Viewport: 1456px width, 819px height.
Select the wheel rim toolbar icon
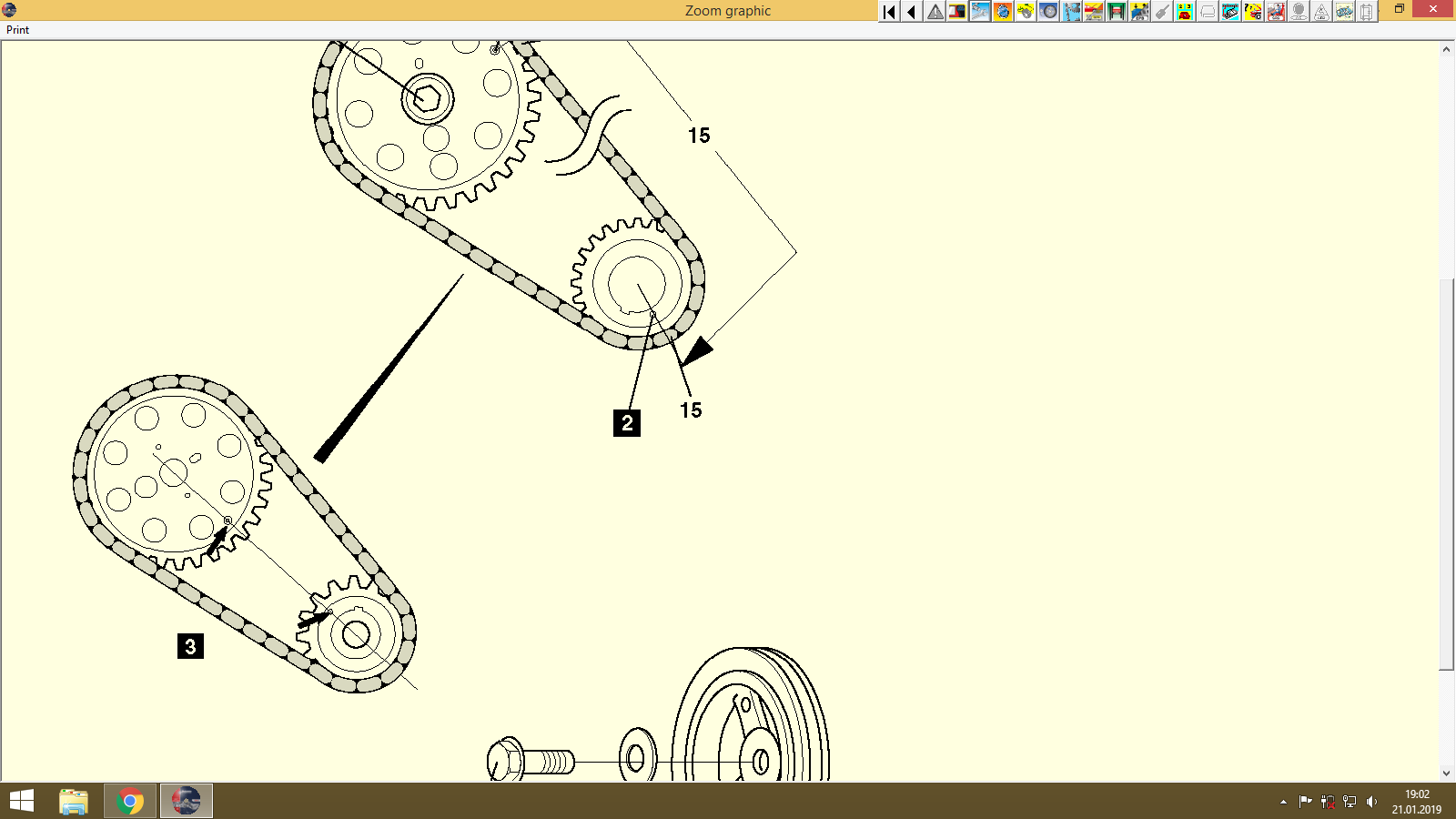(1049, 12)
